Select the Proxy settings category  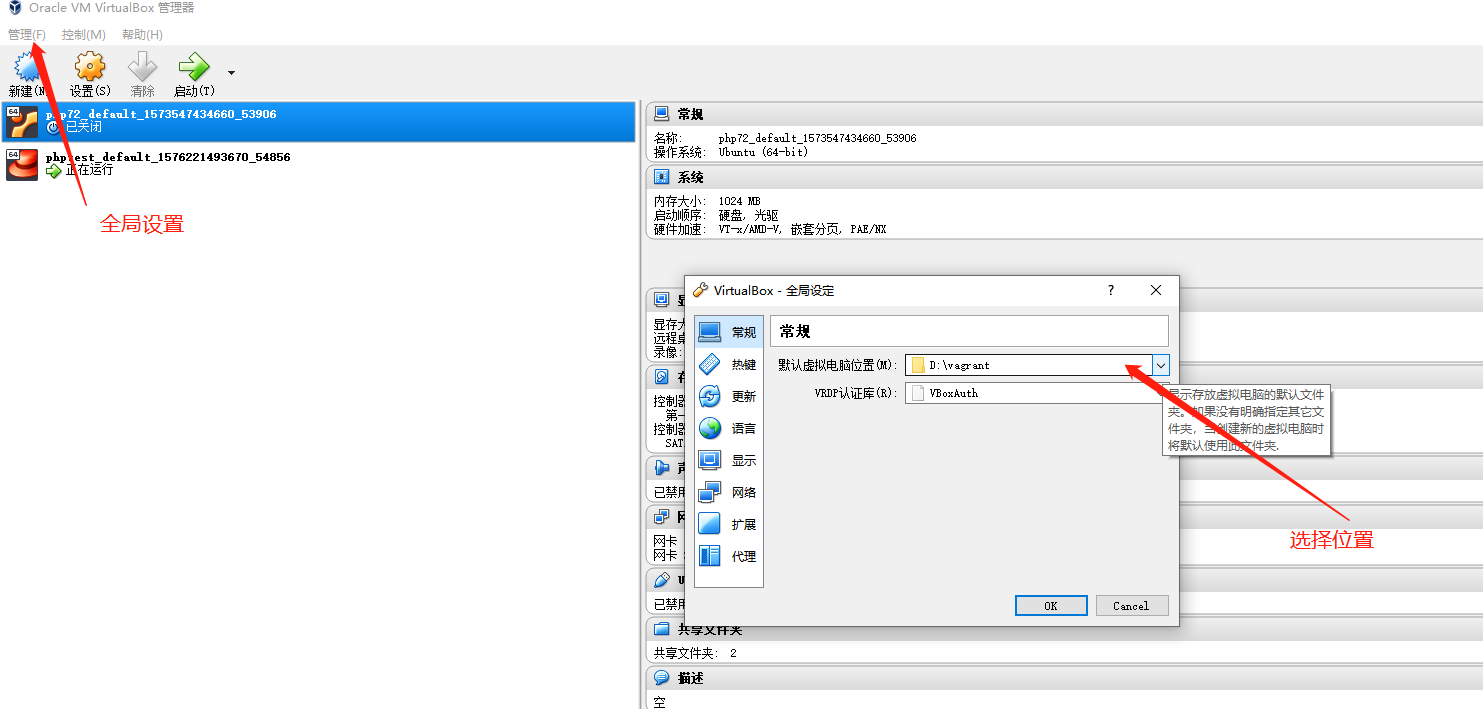pyautogui.click(x=729, y=557)
